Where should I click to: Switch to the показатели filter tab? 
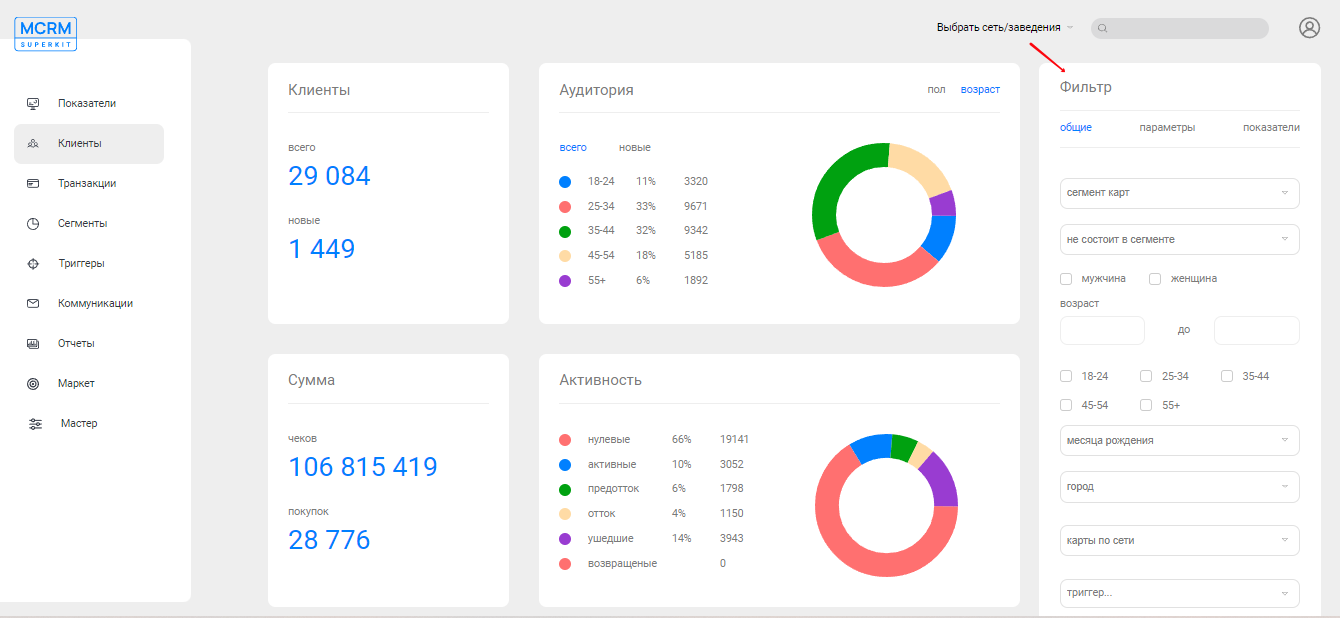pos(1271,127)
